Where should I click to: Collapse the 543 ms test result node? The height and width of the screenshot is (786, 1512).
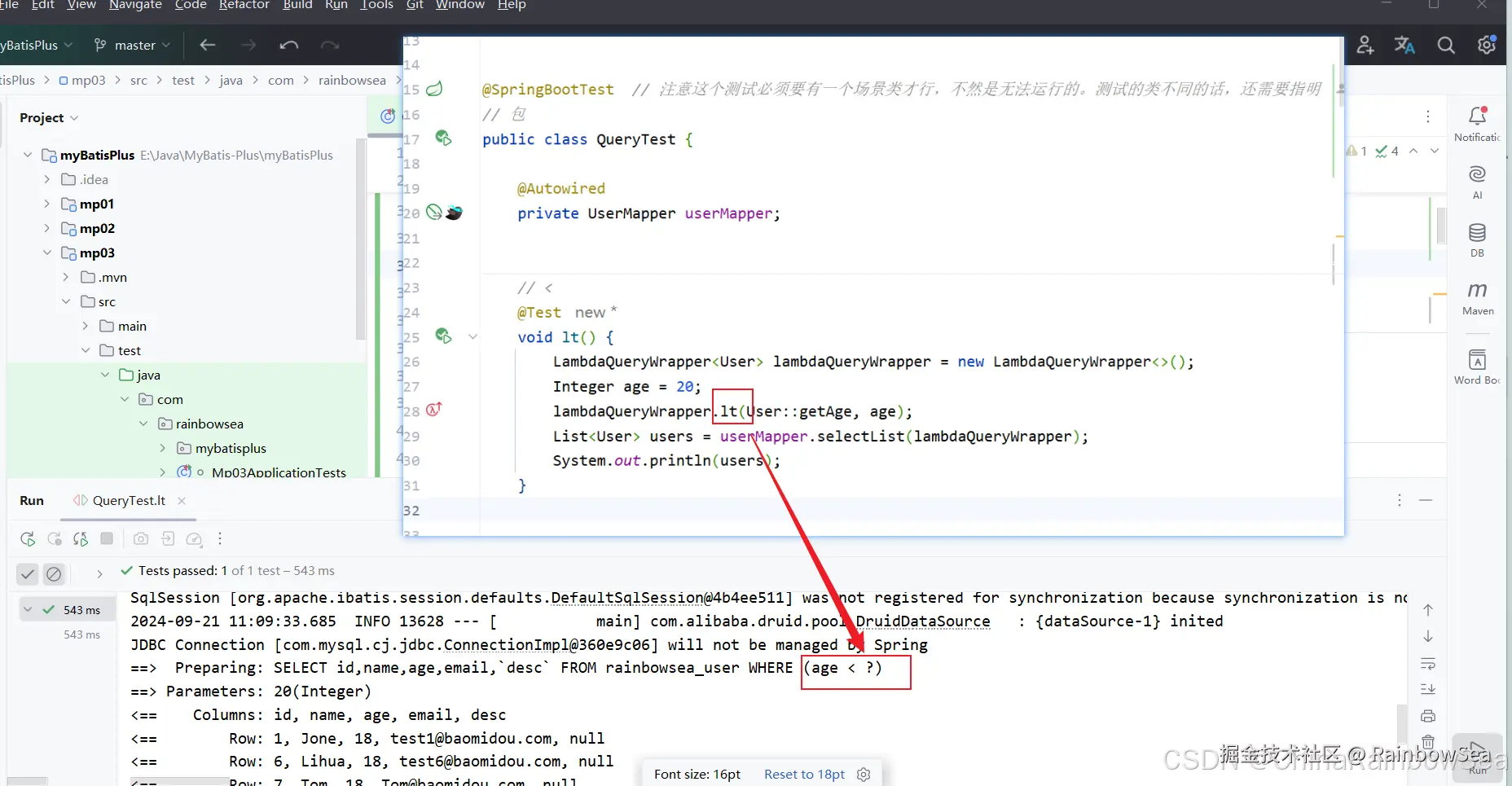tap(28, 609)
